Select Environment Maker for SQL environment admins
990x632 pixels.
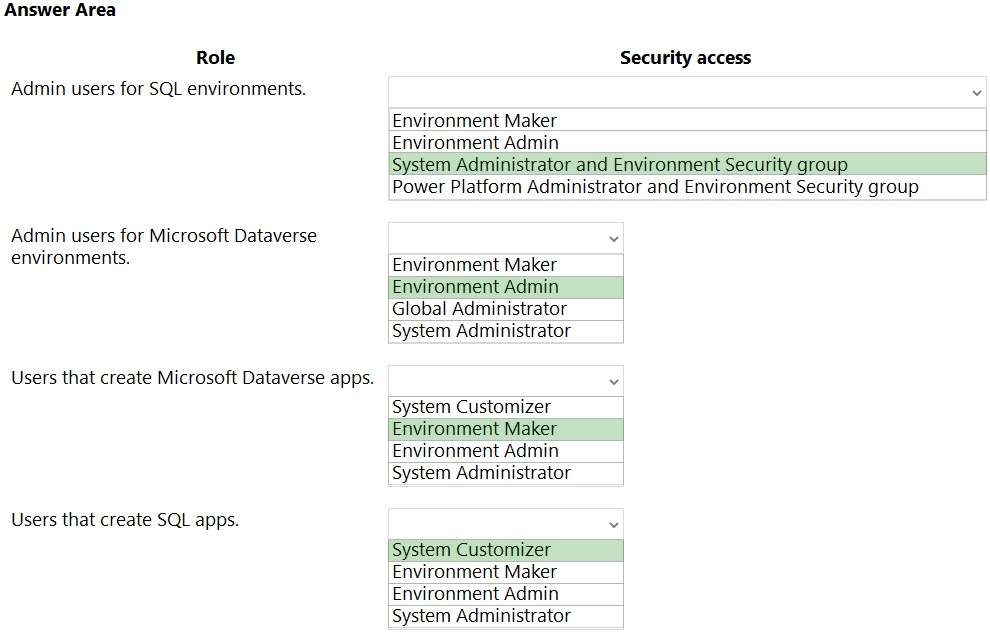[x=687, y=120]
